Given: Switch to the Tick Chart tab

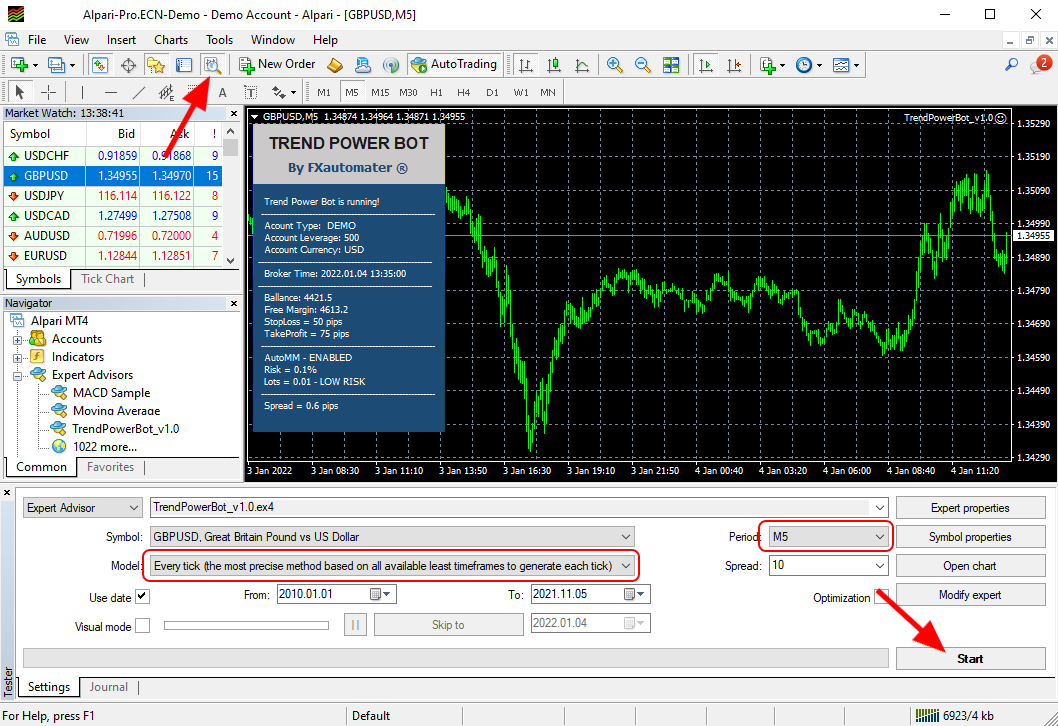Looking at the screenshot, I should pyautogui.click(x=107, y=279).
